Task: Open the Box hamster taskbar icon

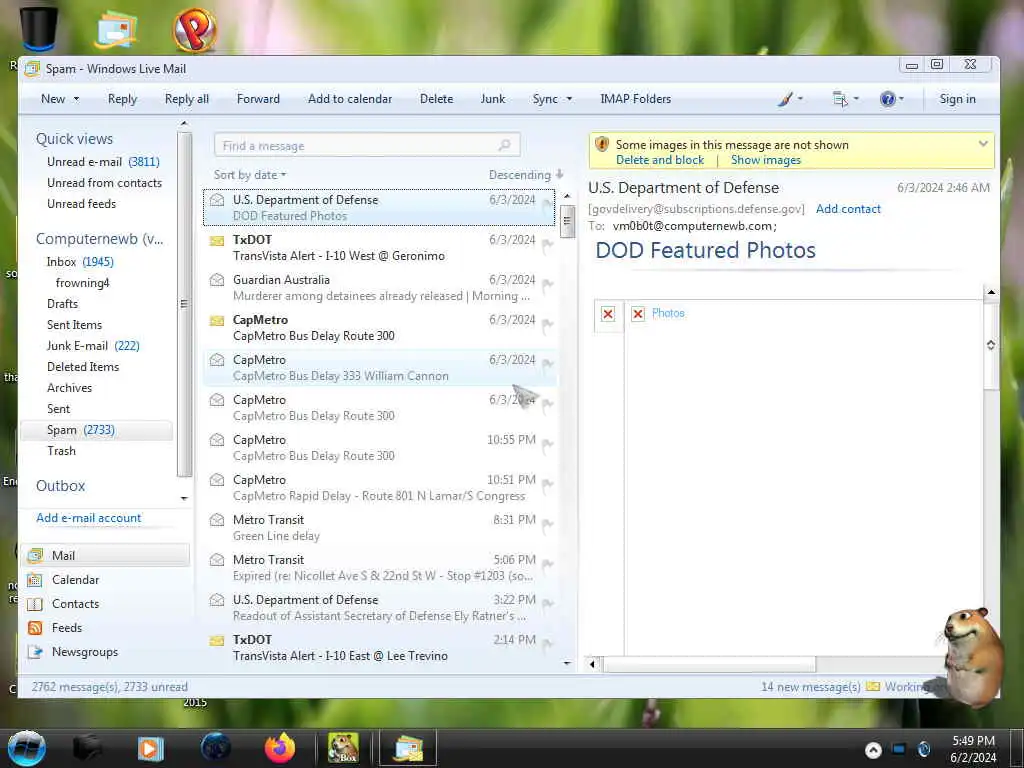Action: pyautogui.click(x=344, y=748)
